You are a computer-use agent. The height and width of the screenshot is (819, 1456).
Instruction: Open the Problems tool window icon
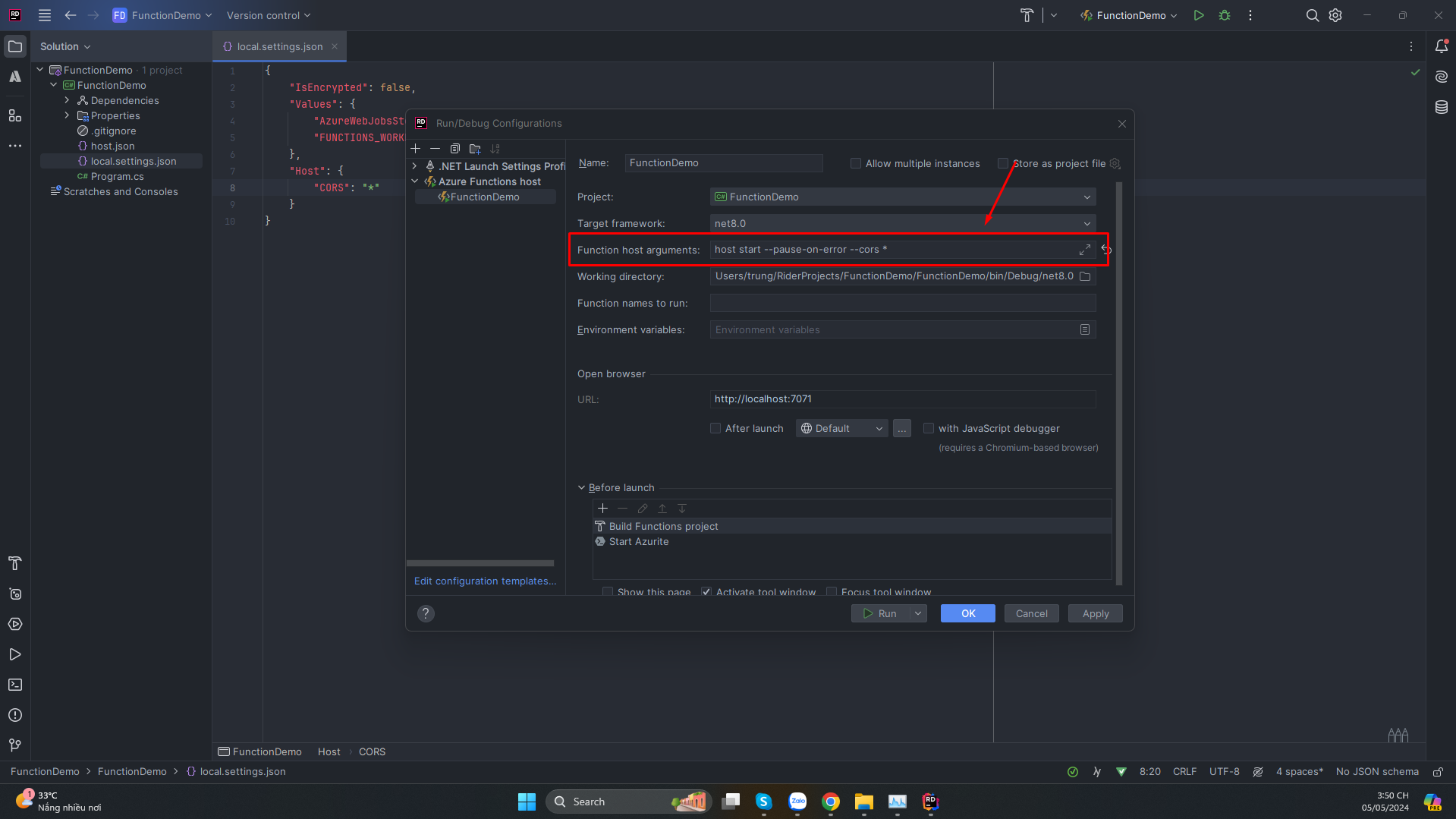tap(14, 715)
